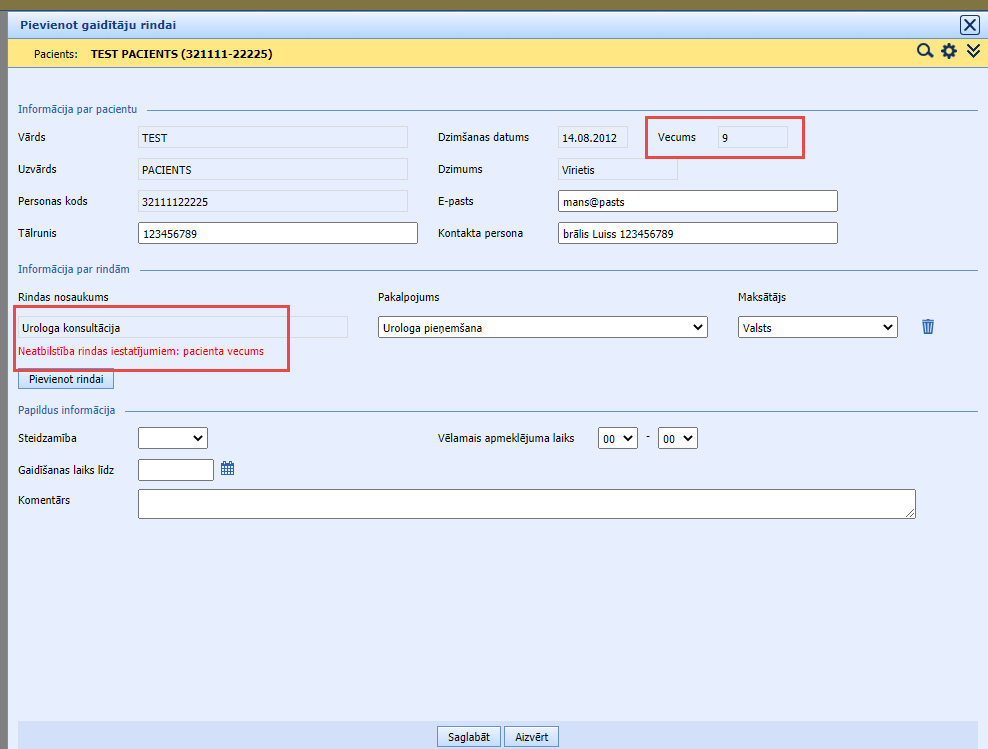Open the Maksātājs dropdown showing Valsts
Viewport: 988px width, 749px height.
(817, 327)
